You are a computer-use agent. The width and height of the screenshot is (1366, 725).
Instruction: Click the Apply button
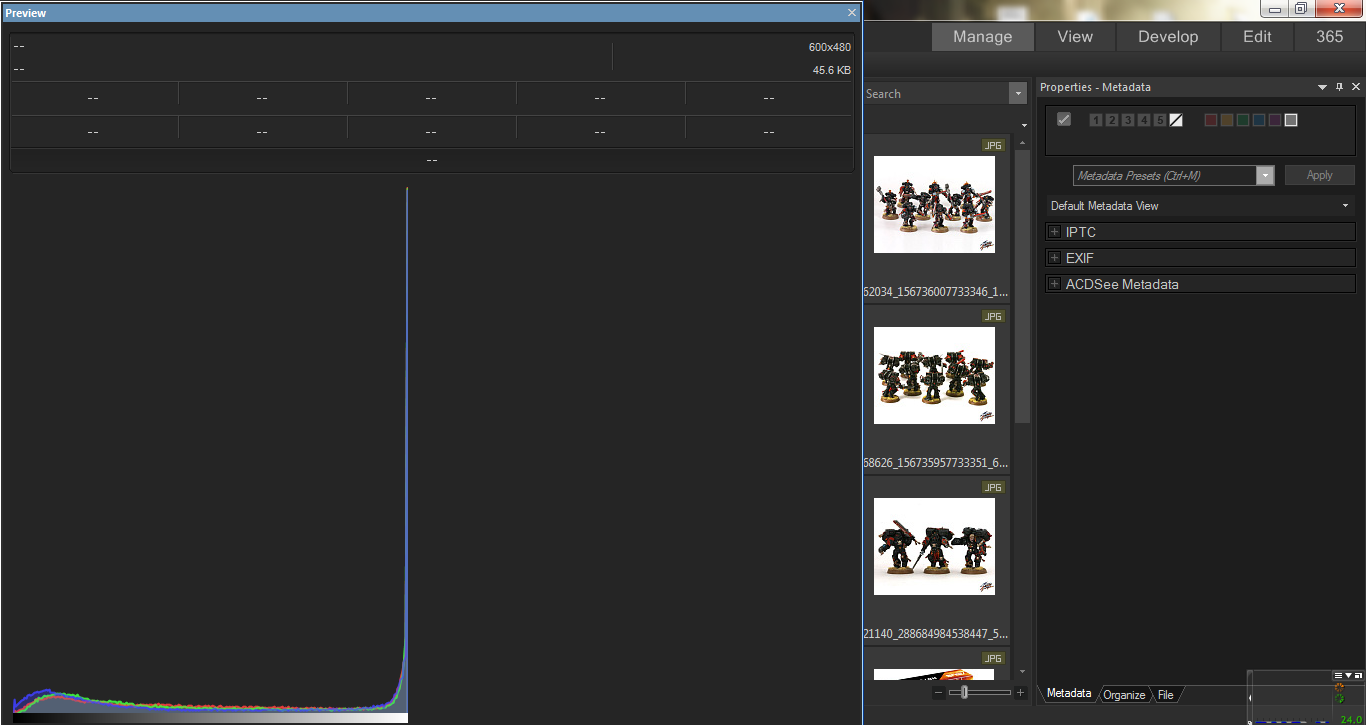[x=1319, y=175]
